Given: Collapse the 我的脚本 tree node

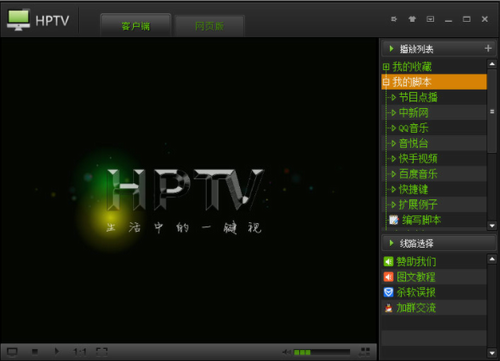Looking at the screenshot, I should 386,82.
